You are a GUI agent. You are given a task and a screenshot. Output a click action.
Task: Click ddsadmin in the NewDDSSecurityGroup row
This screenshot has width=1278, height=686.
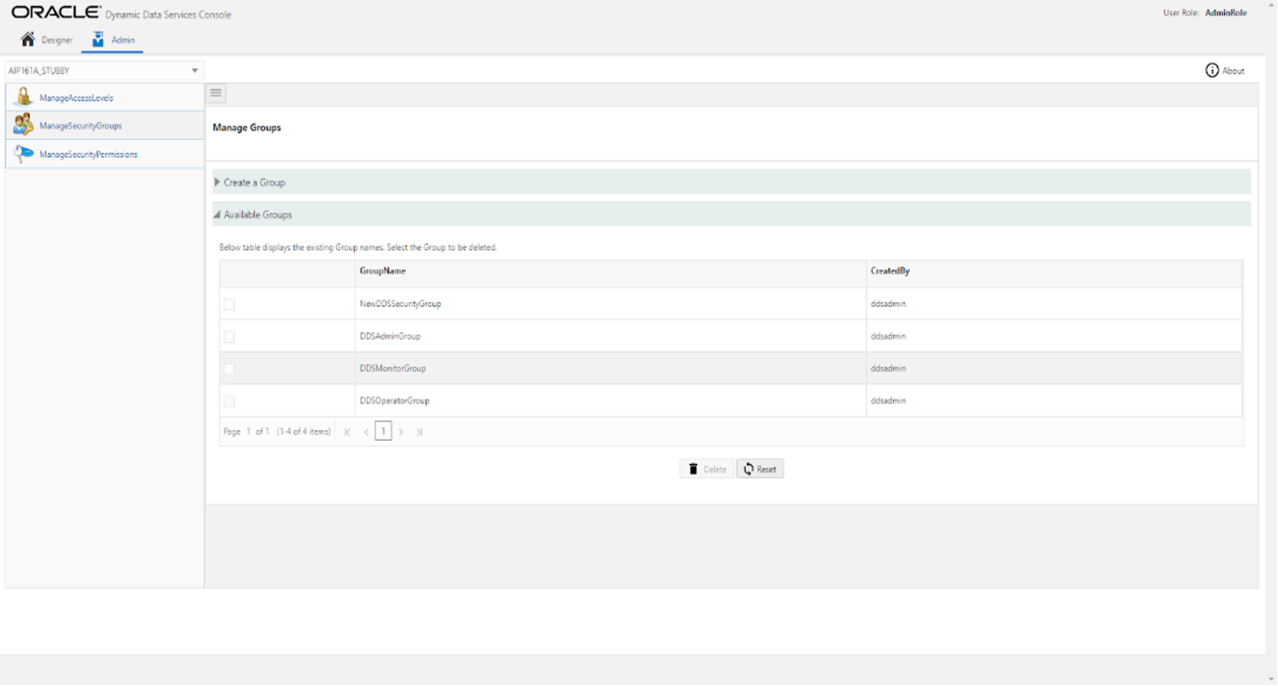point(888,304)
